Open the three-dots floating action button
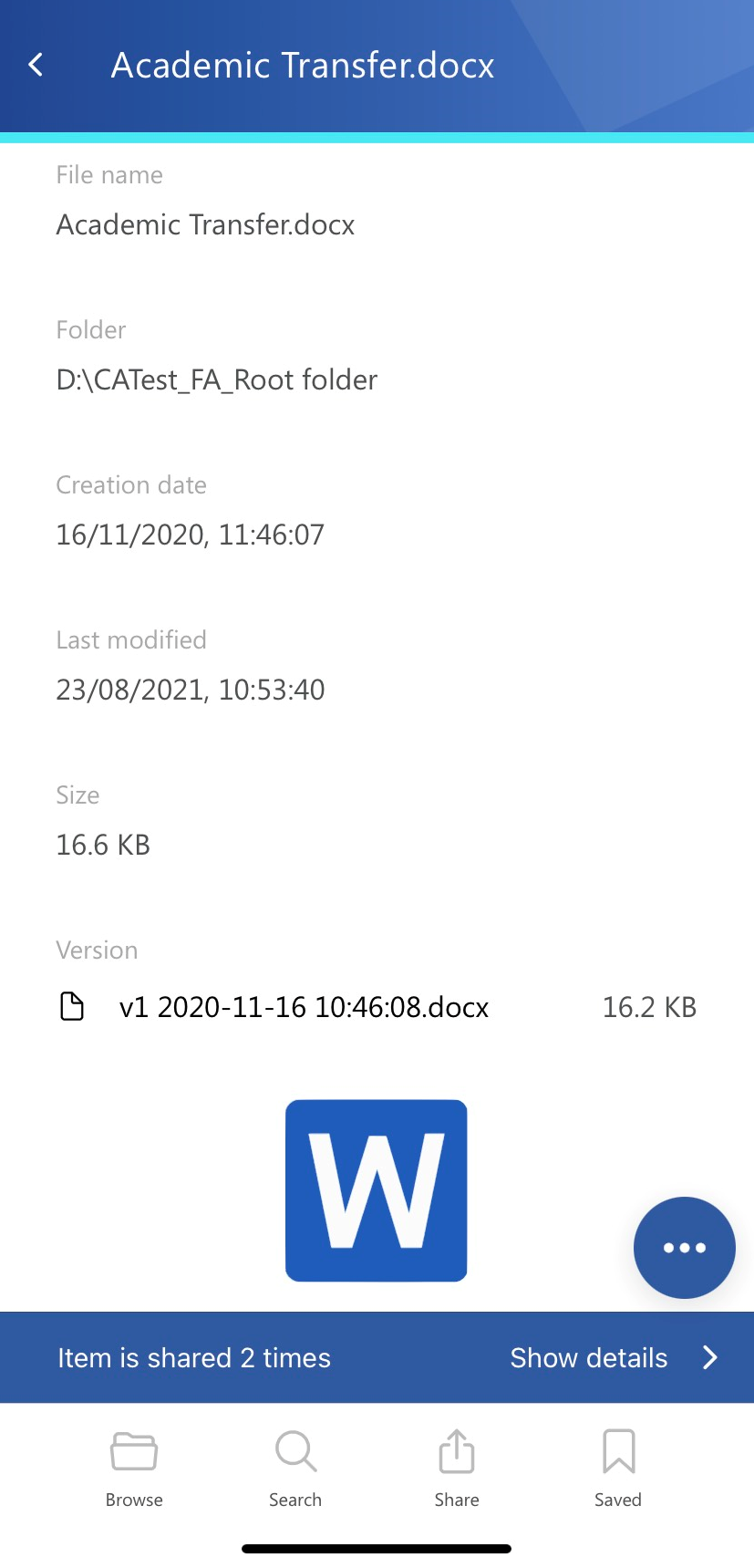 684,1247
